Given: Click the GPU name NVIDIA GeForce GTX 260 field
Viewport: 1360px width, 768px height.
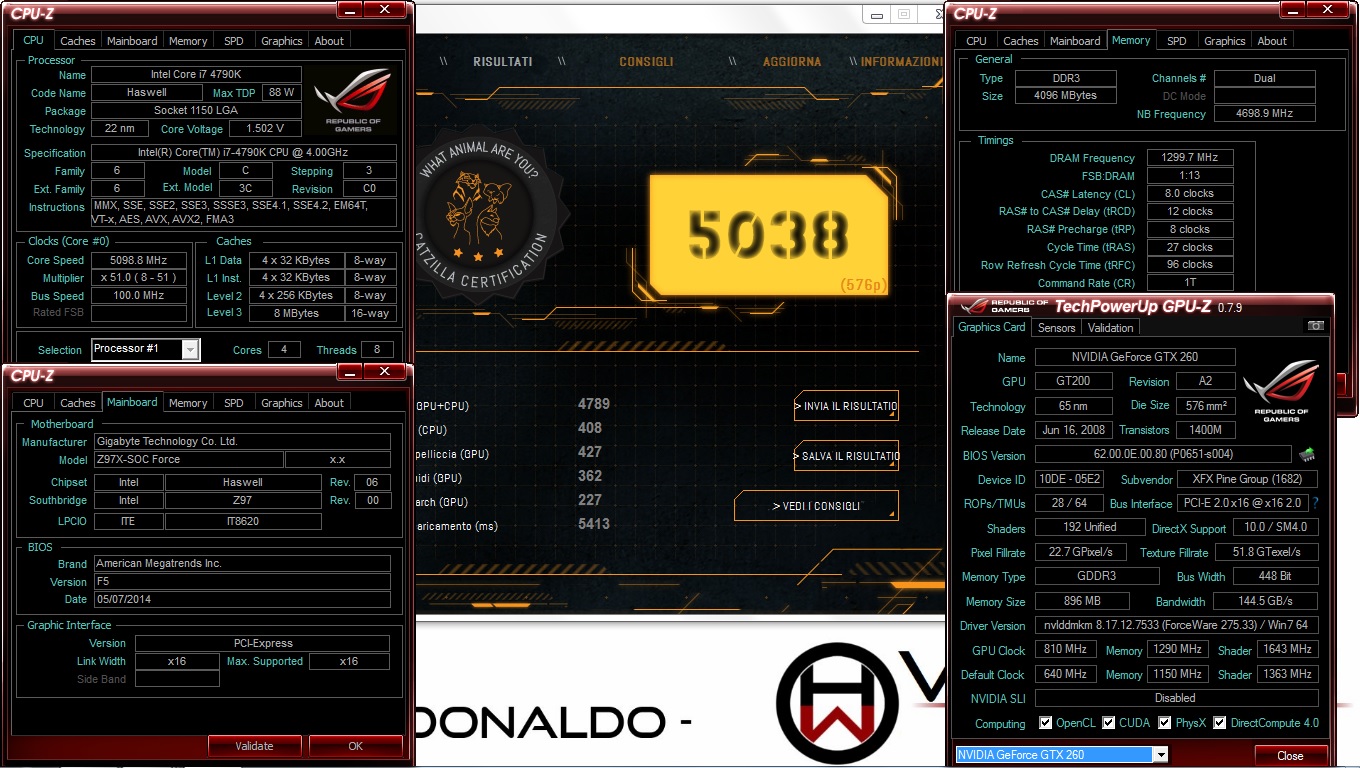Looking at the screenshot, I should point(1135,357).
